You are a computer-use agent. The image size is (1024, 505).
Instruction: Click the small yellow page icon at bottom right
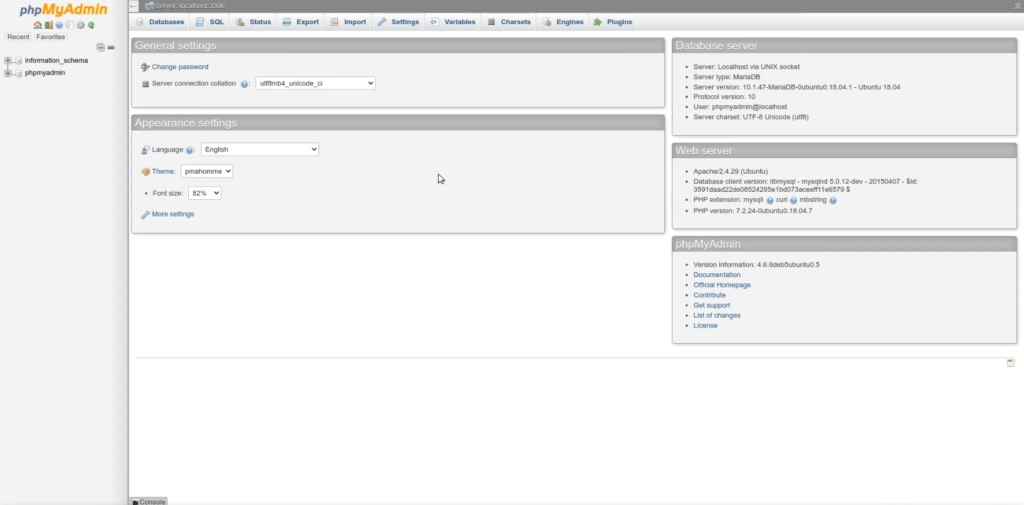click(x=1010, y=362)
